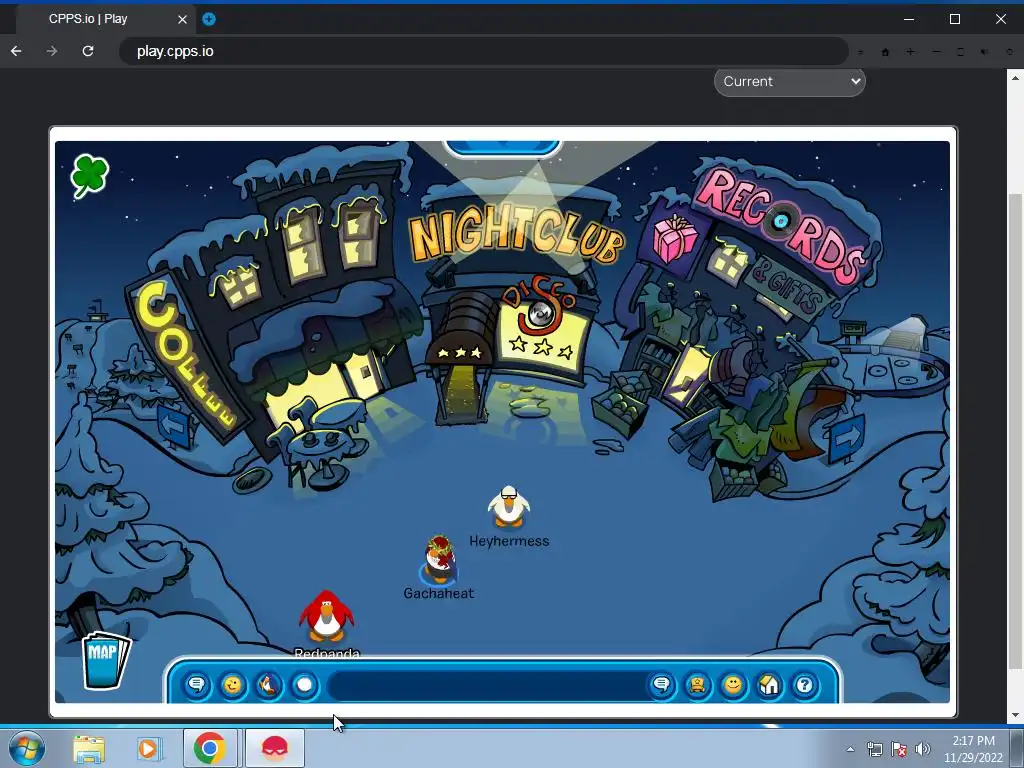Open the 2:17 PM clock and date
Viewport: 1024px width, 768px height.
click(x=973, y=748)
